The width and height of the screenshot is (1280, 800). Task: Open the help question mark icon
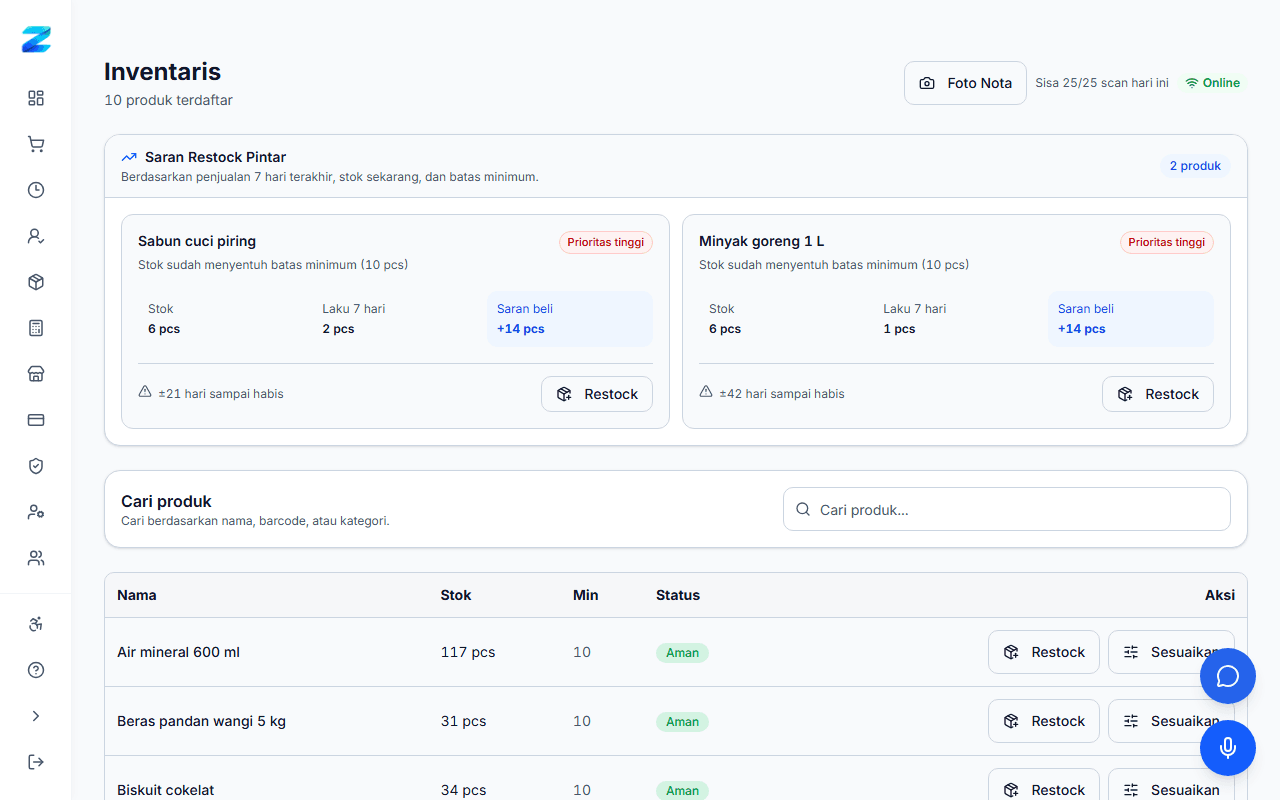(36, 670)
